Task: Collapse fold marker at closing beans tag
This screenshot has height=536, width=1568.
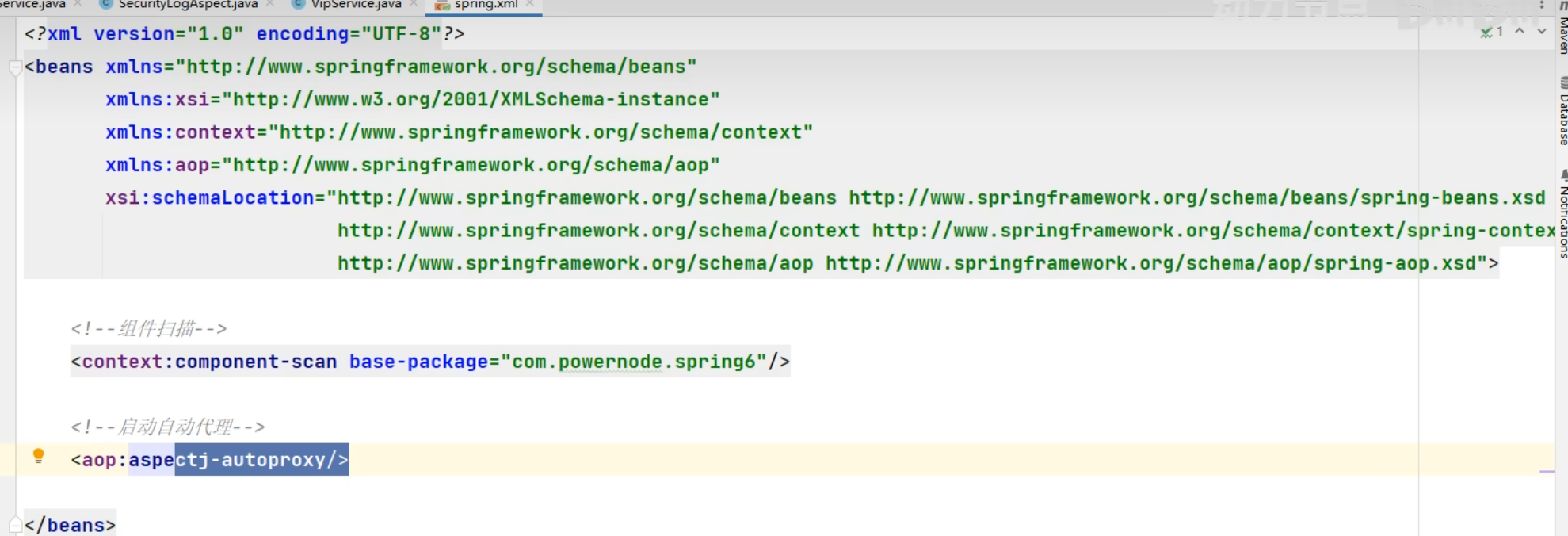Action: point(15,525)
